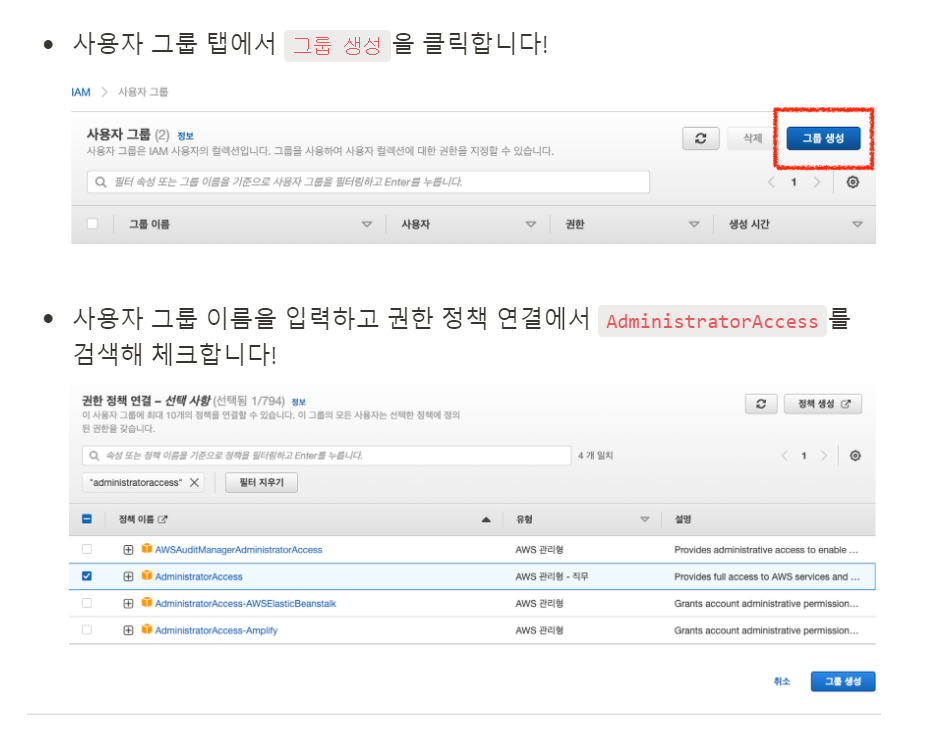Sort by 사용자 column arrow
Viewport: 926px width, 744px height.
[x=530, y=224]
